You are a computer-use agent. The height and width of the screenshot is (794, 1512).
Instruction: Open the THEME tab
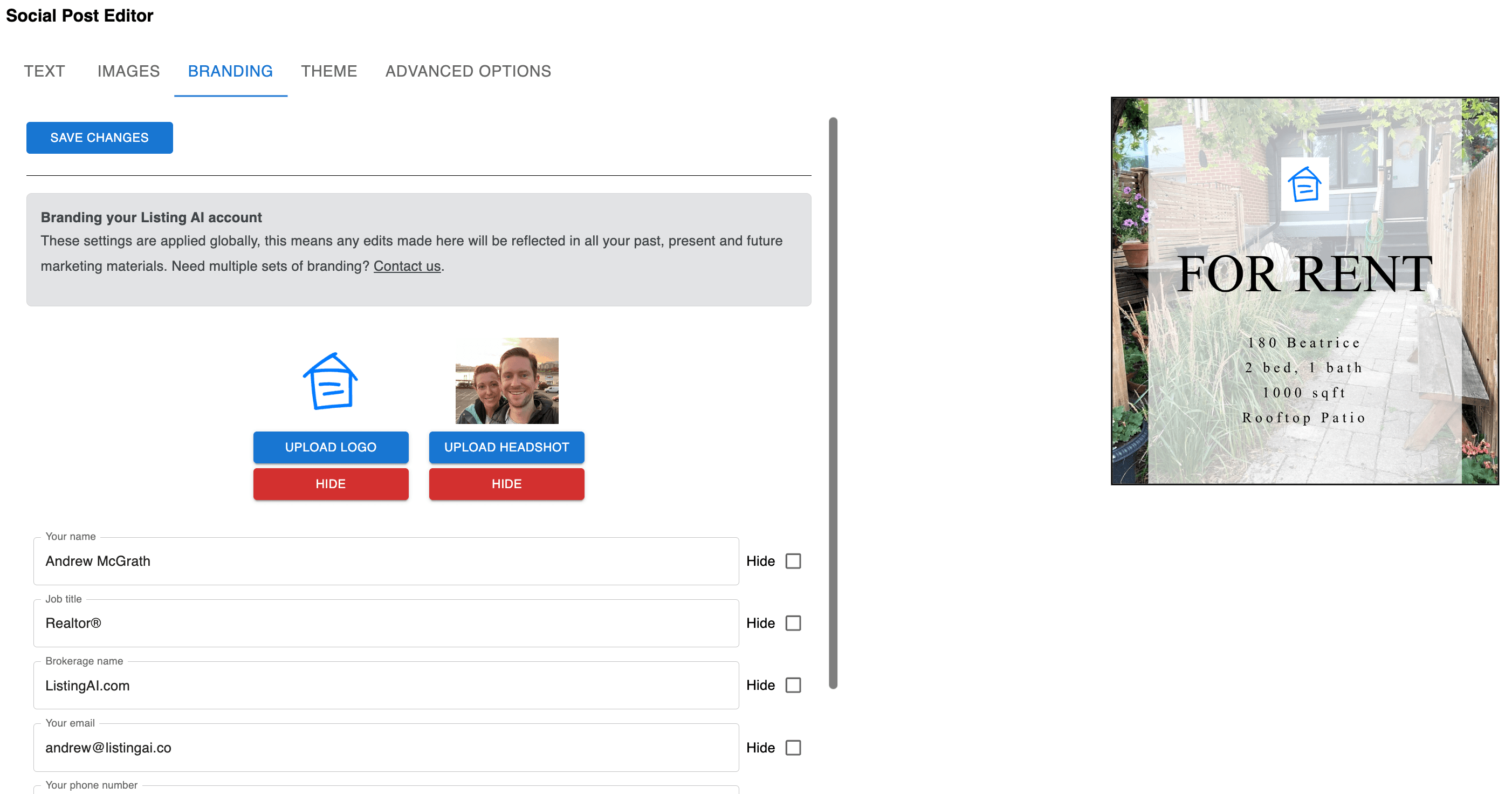click(329, 70)
